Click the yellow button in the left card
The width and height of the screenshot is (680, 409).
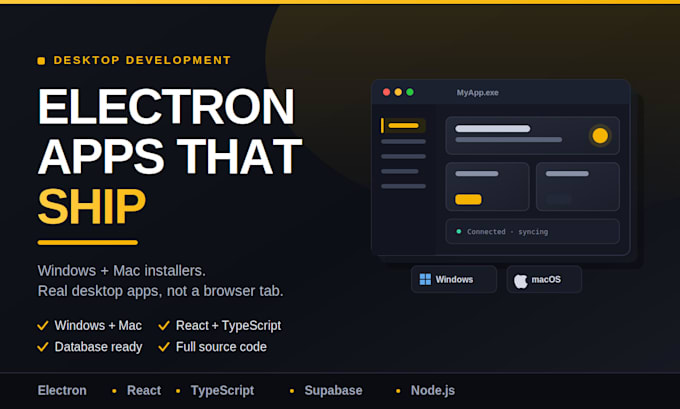click(x=468, y=200)
